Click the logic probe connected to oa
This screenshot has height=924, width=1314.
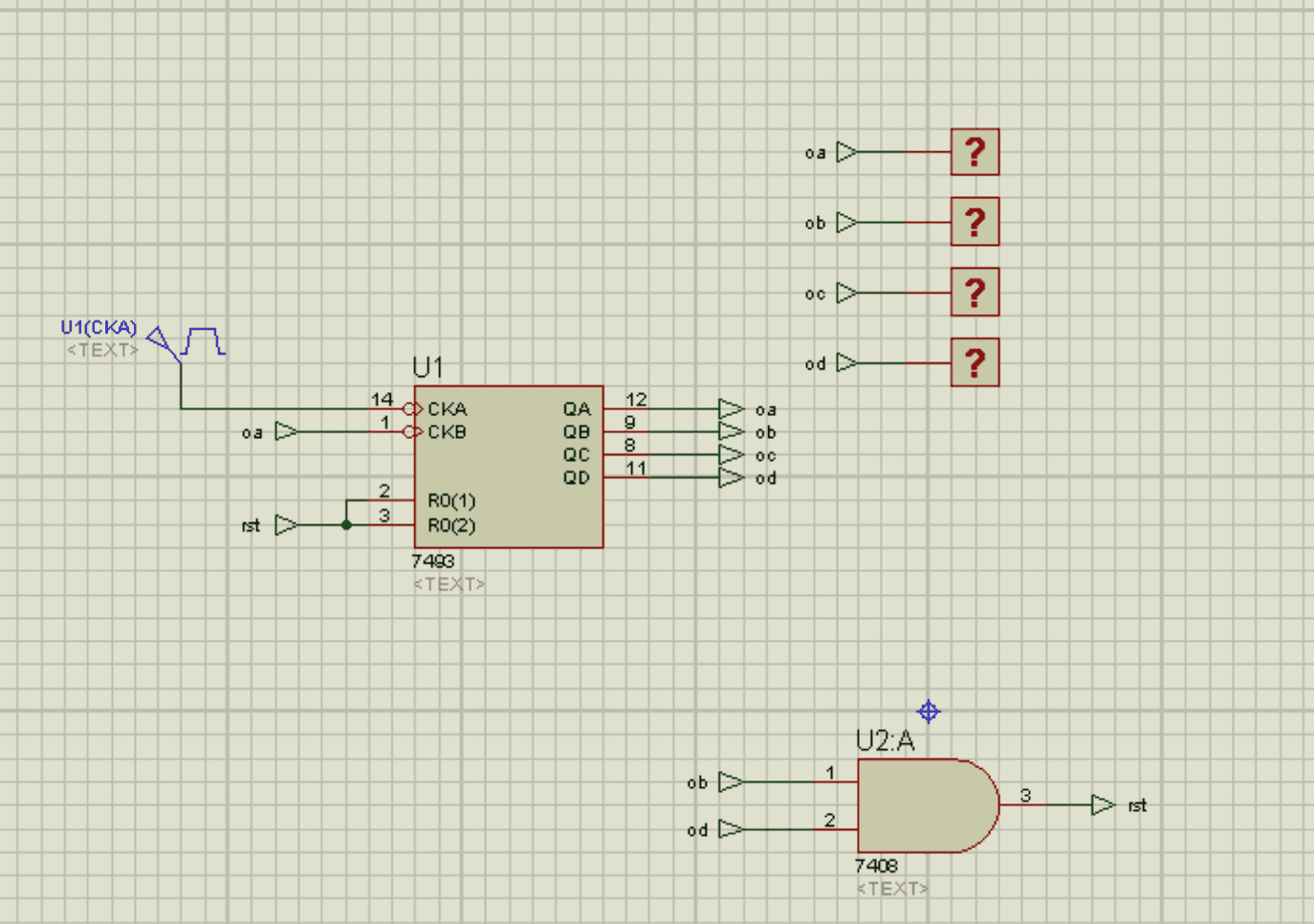coord(975,152)
